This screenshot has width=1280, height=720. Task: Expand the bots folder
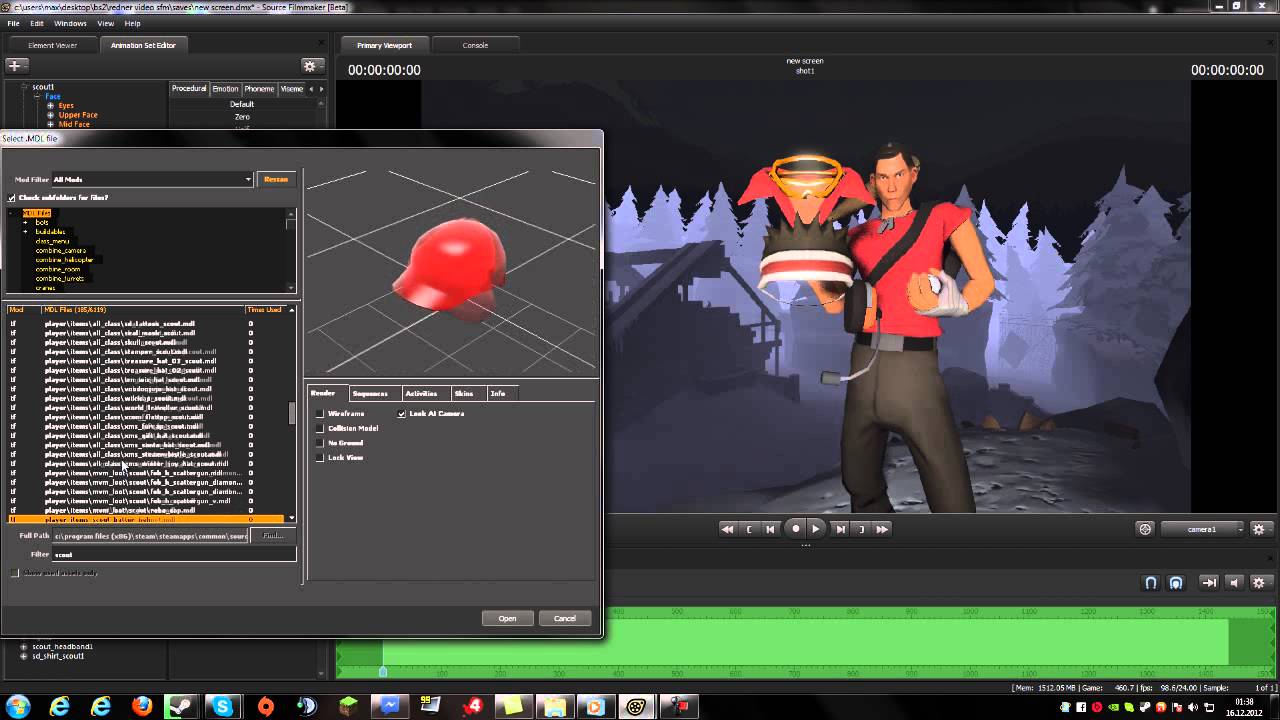coord(26,222)
